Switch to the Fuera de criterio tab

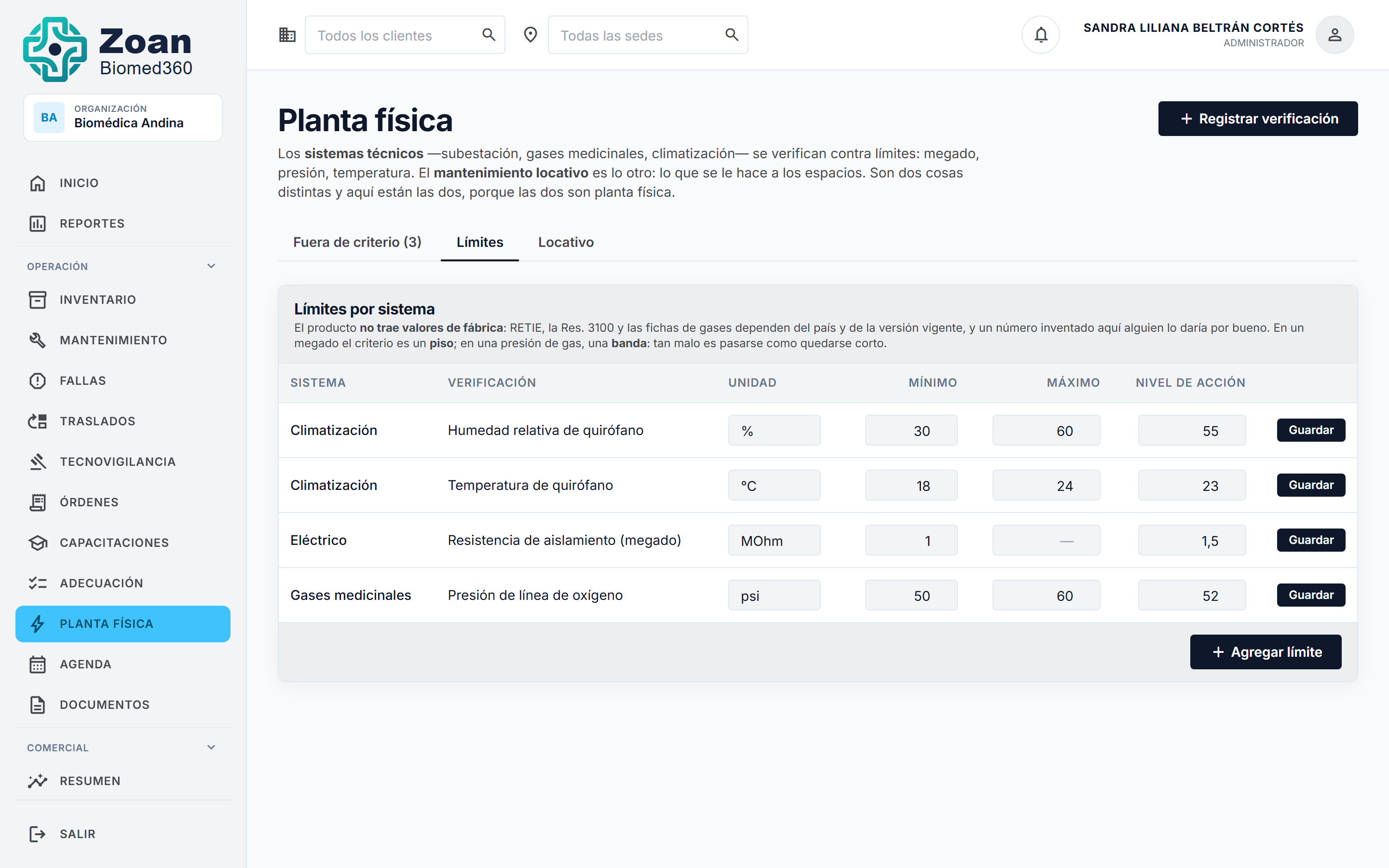click(x=357, y=242)
